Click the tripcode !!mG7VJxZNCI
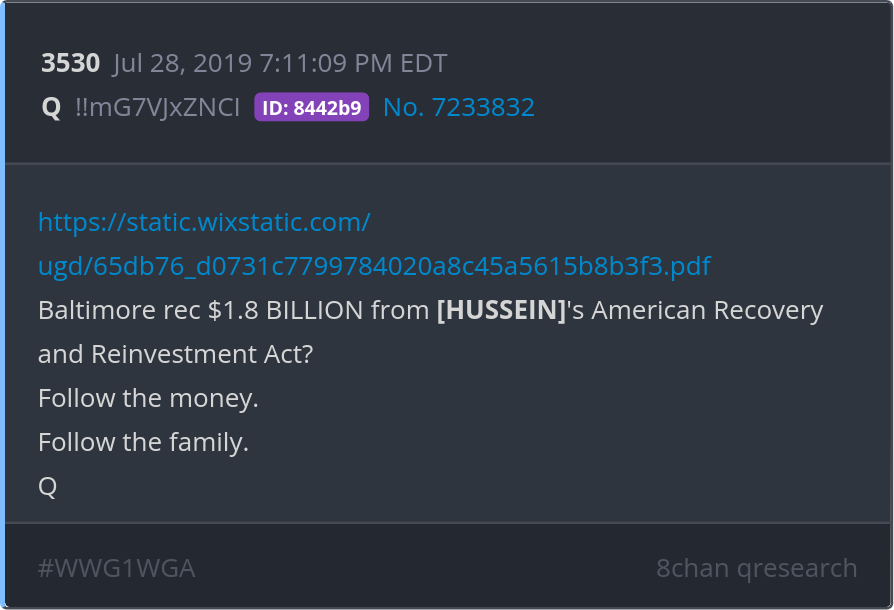 pyautogui.click(x=157, y=107)
